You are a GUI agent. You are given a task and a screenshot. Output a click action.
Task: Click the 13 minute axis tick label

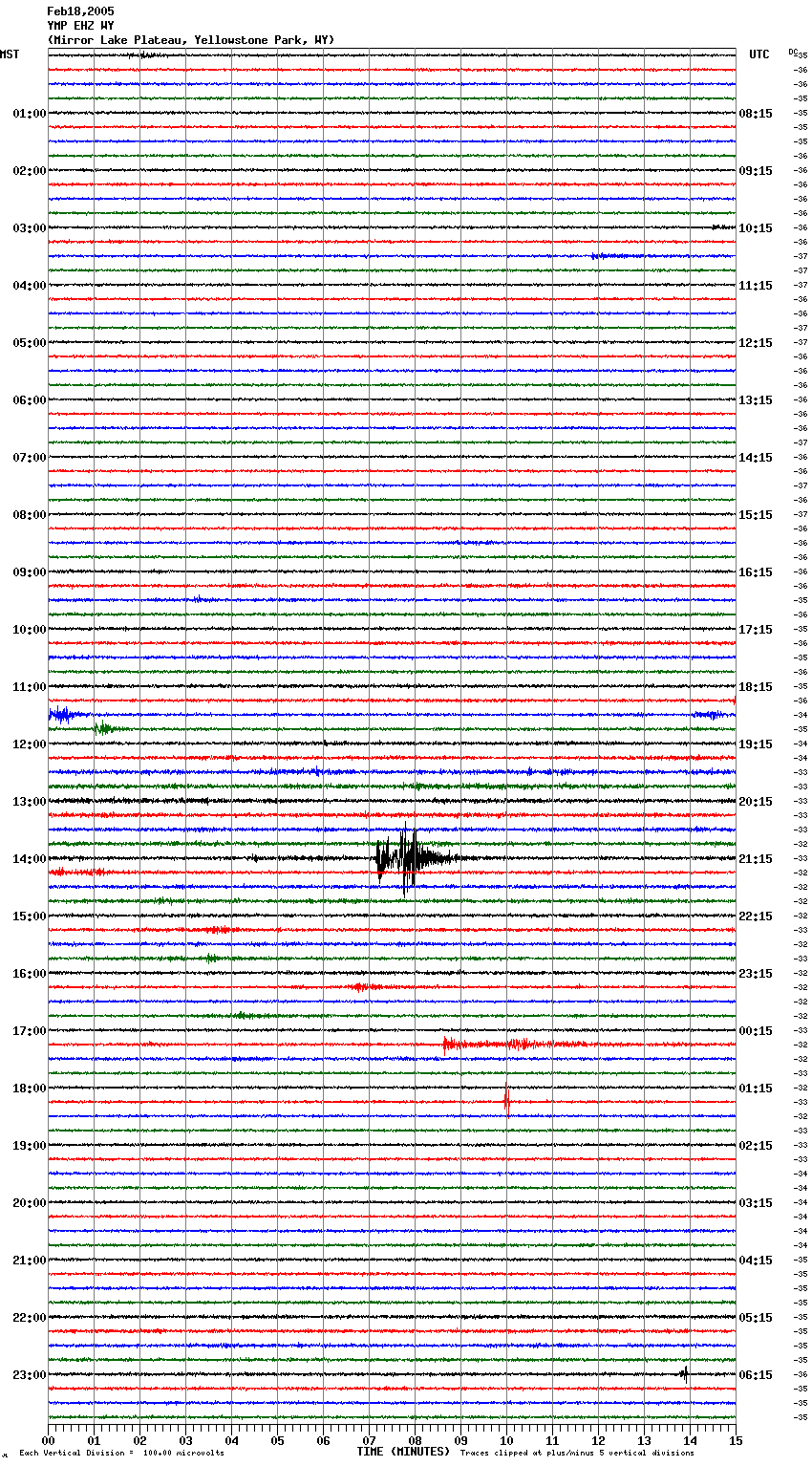(x=644, y=1439)
